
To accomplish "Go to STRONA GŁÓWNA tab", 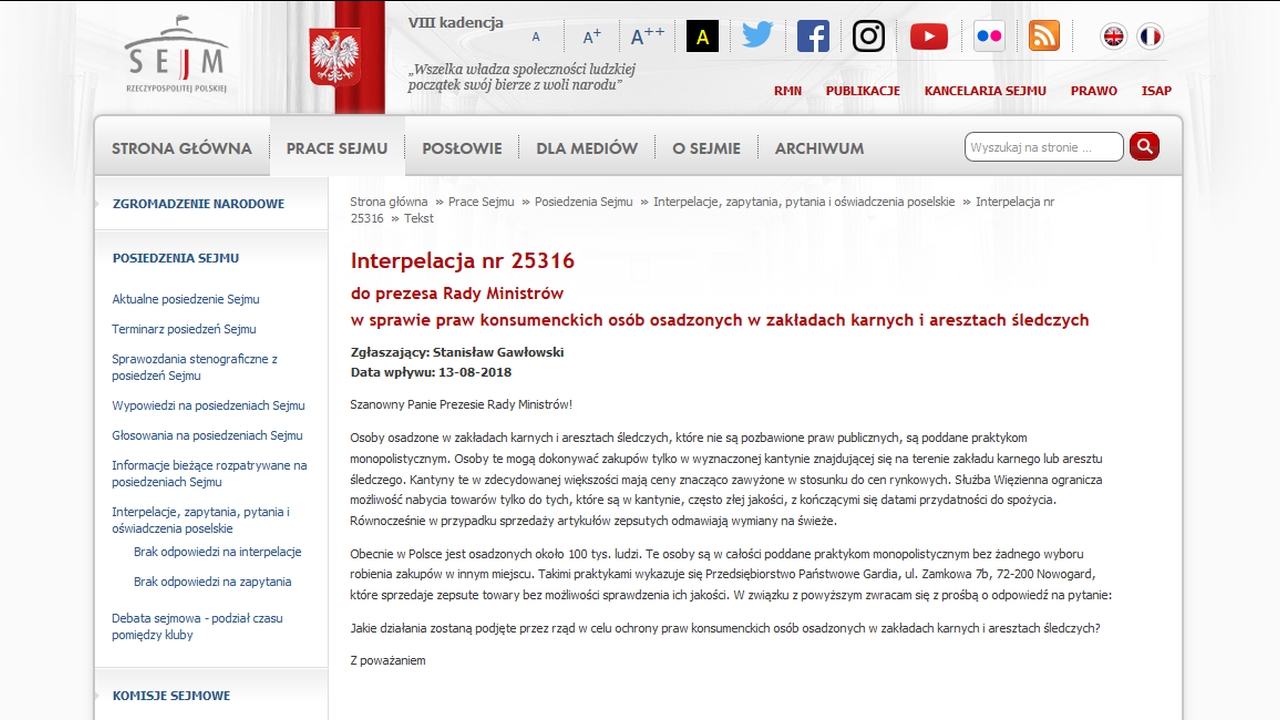I will click(182, 148).
